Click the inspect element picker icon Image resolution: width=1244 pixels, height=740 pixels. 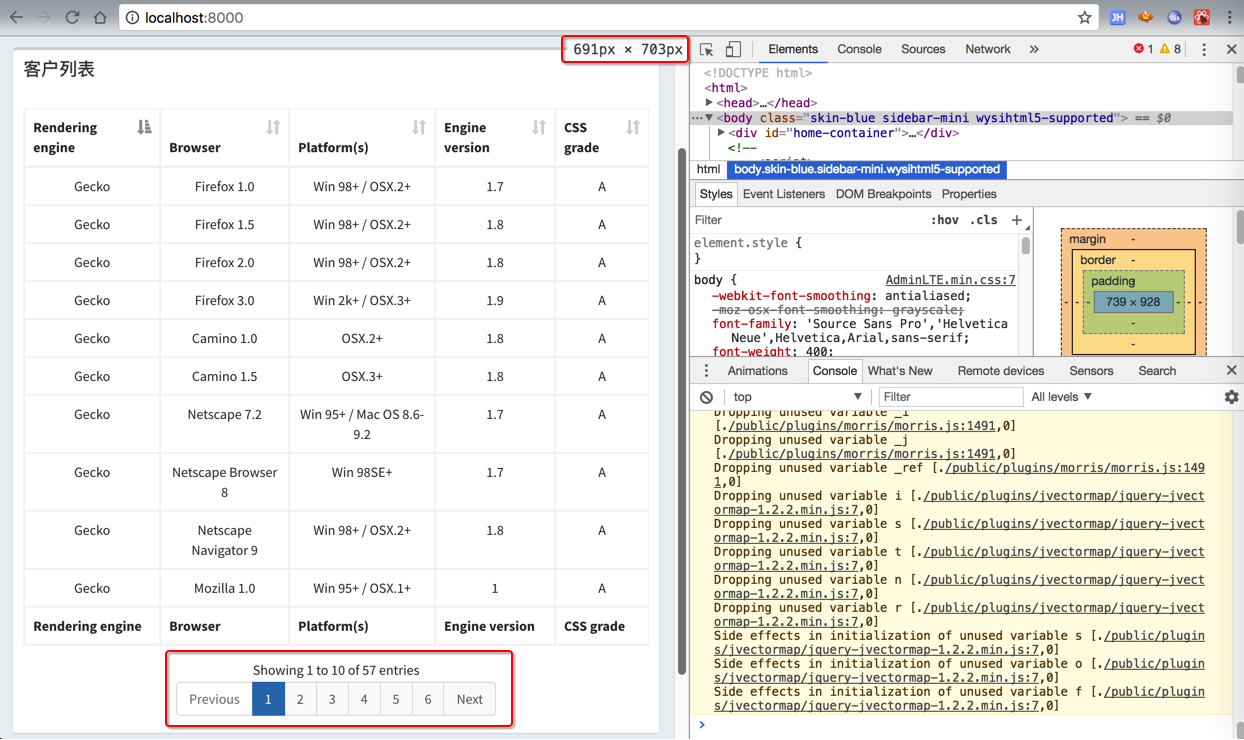(x=707, y=49)
